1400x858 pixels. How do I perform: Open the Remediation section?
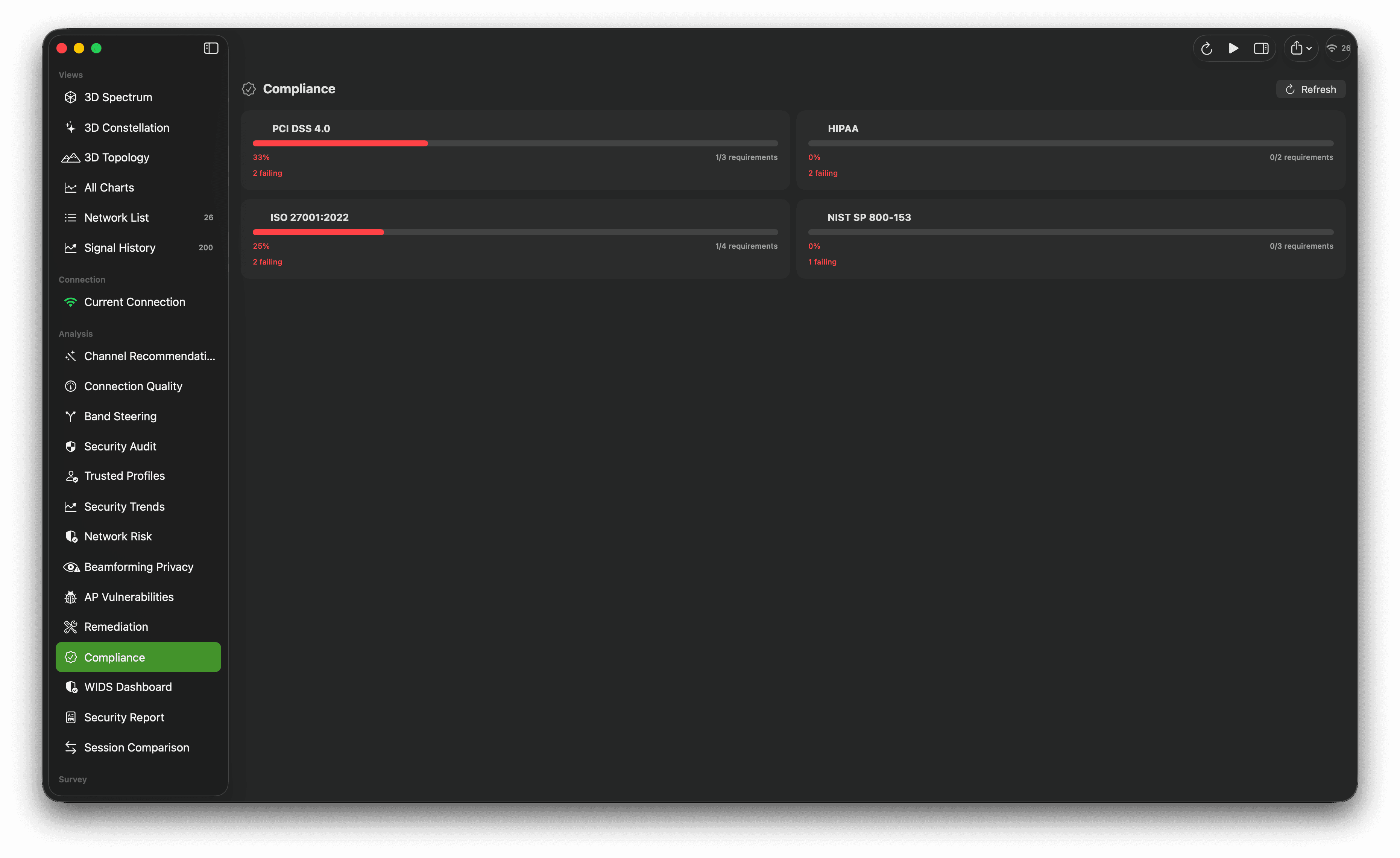tap(138, 627)
